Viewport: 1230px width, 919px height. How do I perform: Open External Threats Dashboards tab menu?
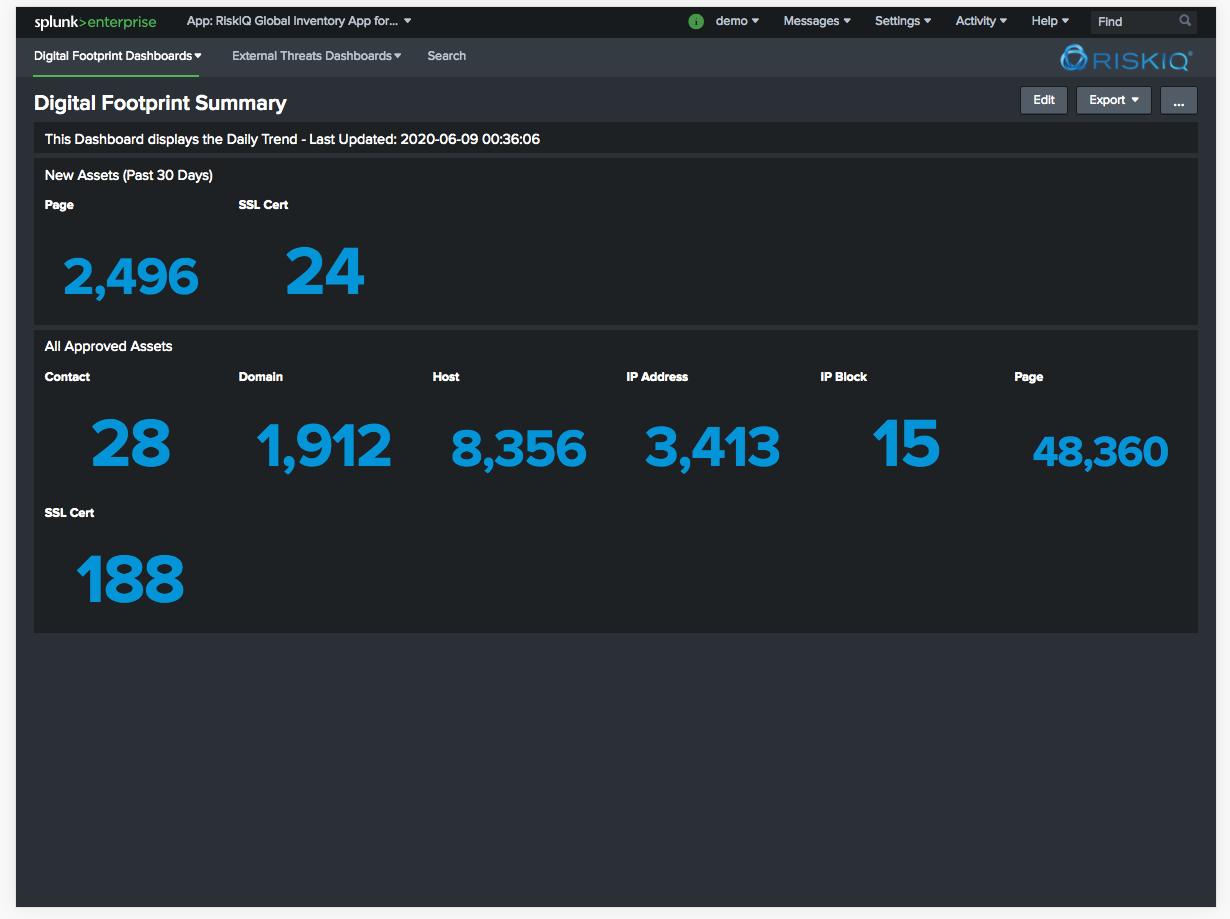click(x=316, y=56)
